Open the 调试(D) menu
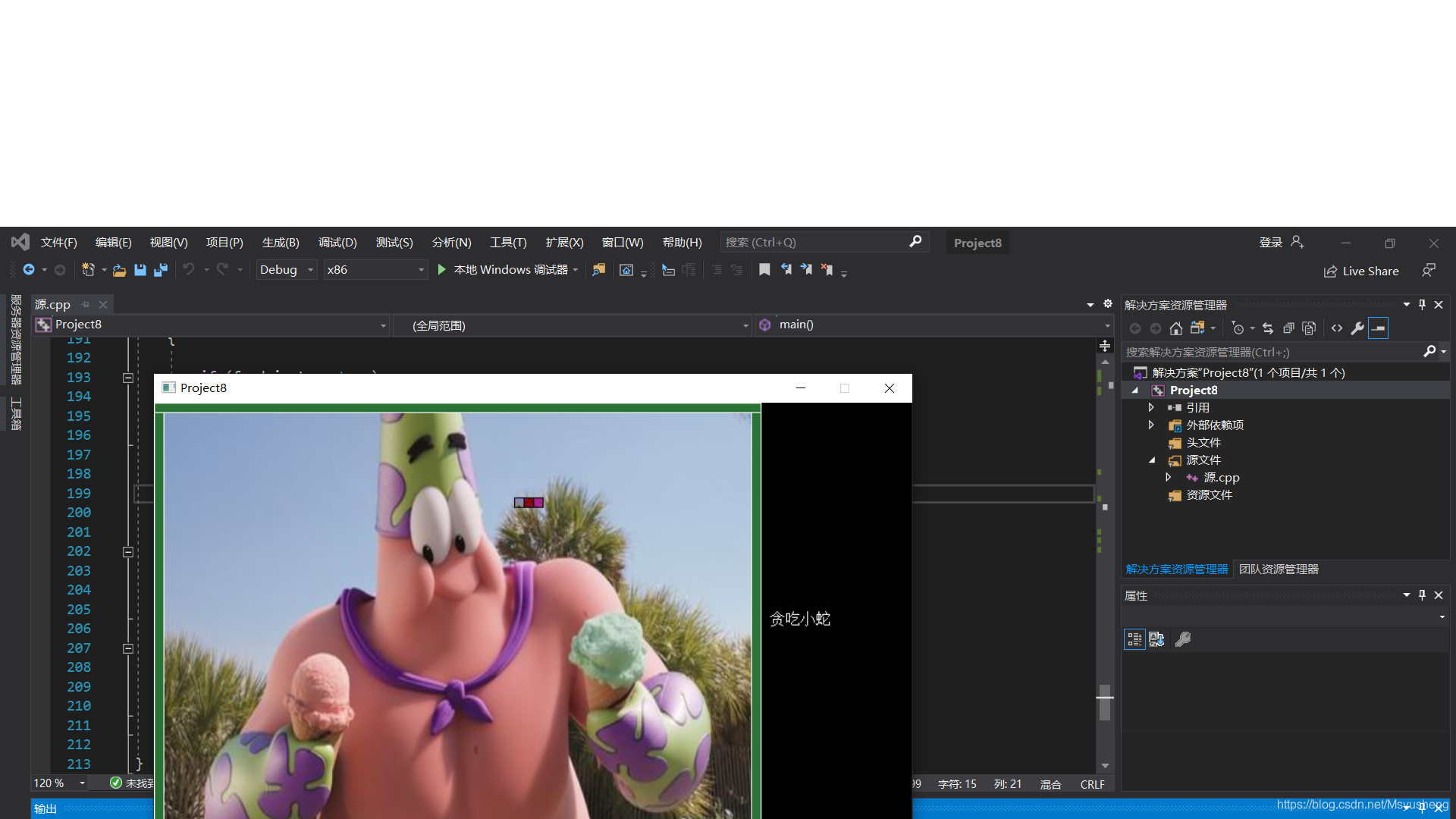This screenshot has width=1456, height=819. click(337, 242)
